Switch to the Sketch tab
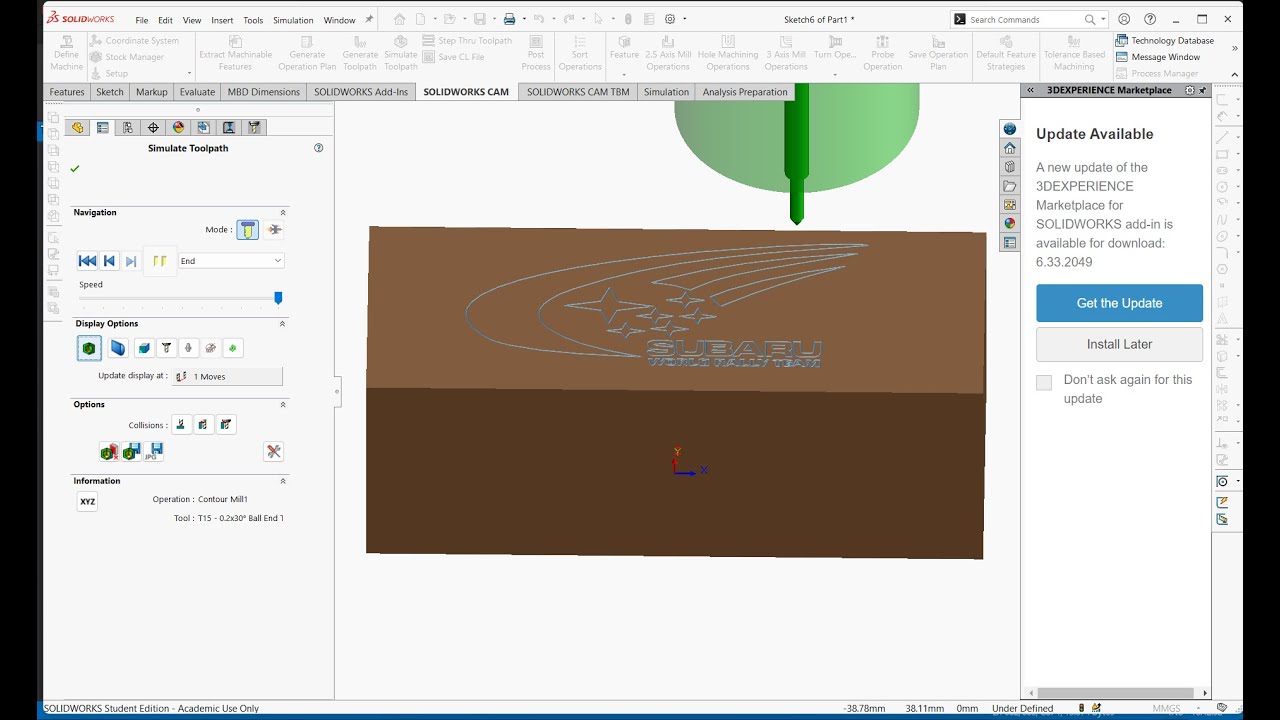Screen dimensions: 1280x720 [110, 92]
